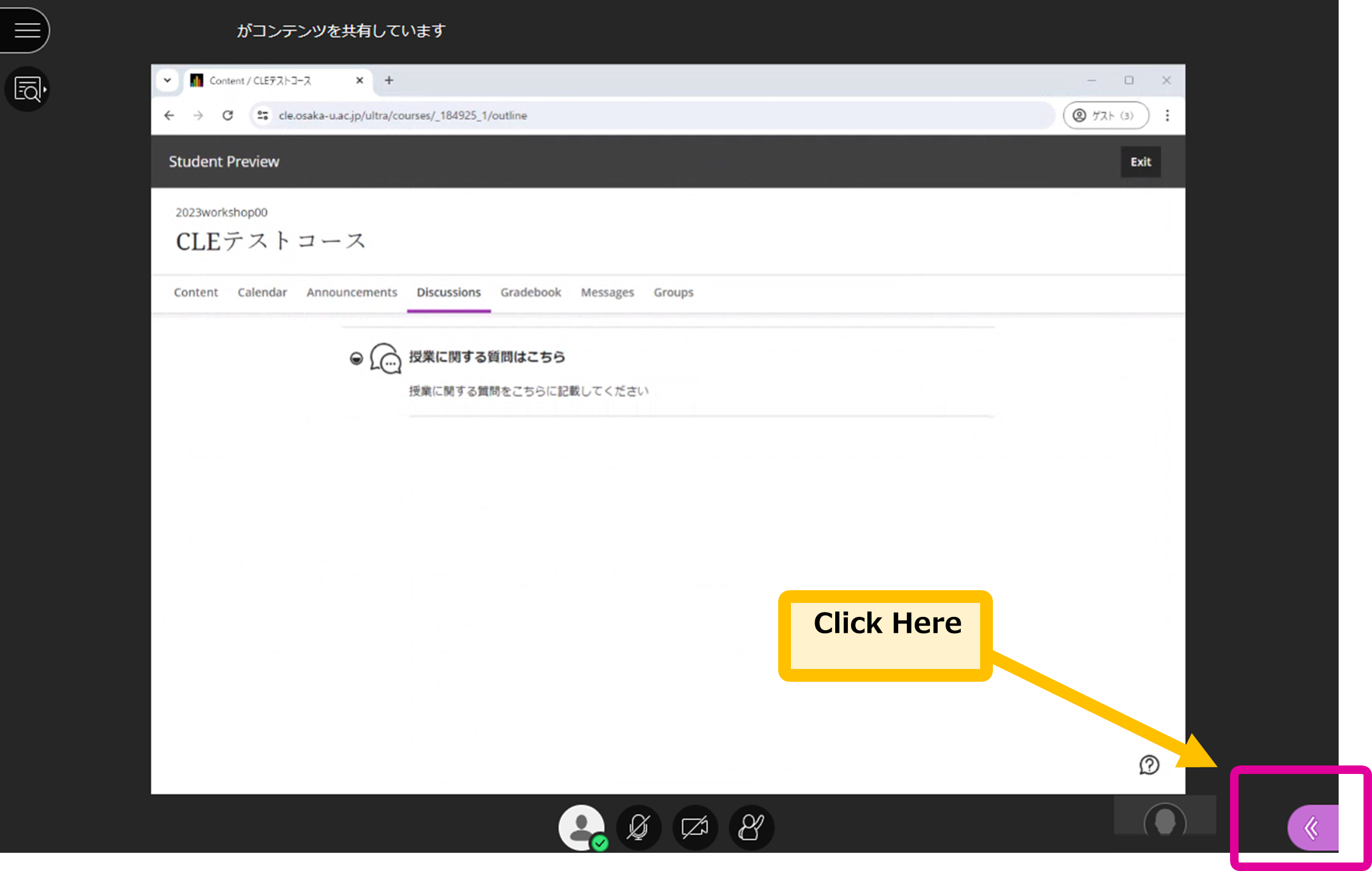Click the URL address bar
This screenshot has width=1372, height=871.
click(652, 115)
